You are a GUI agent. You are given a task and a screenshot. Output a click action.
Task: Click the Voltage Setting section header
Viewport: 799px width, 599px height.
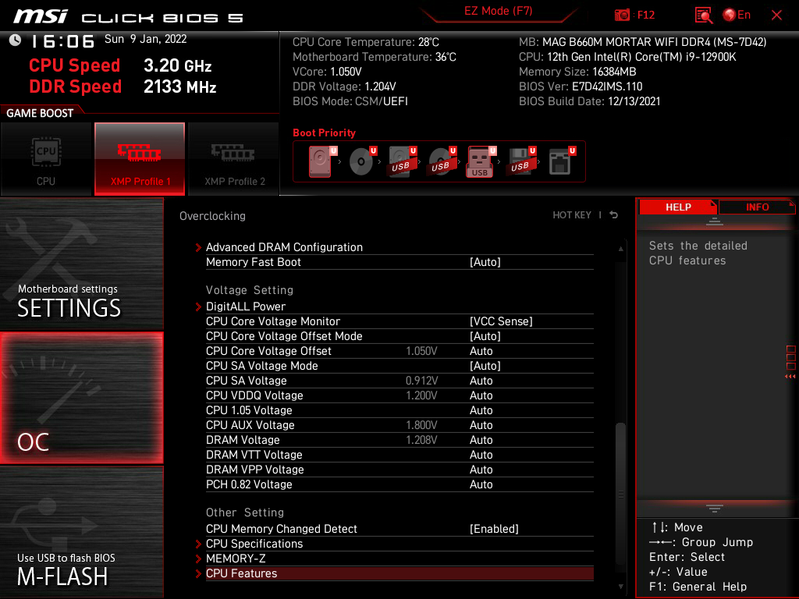click(250, 290)
